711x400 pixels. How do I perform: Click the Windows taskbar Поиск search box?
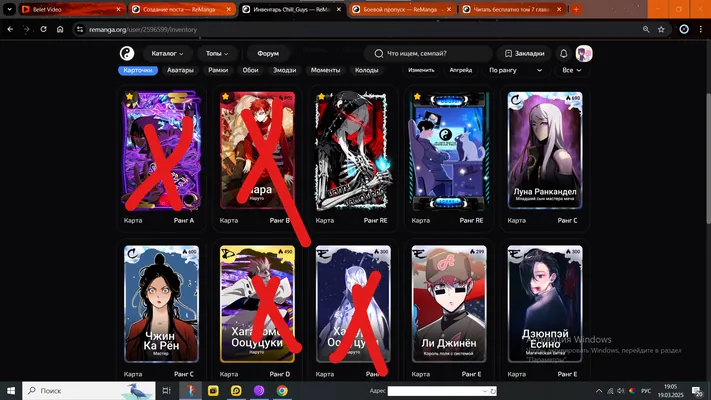coord(89,390)
